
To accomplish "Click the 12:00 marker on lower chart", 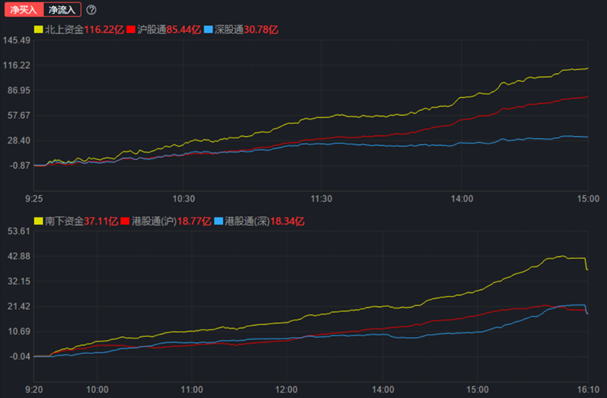I will 286,389.
